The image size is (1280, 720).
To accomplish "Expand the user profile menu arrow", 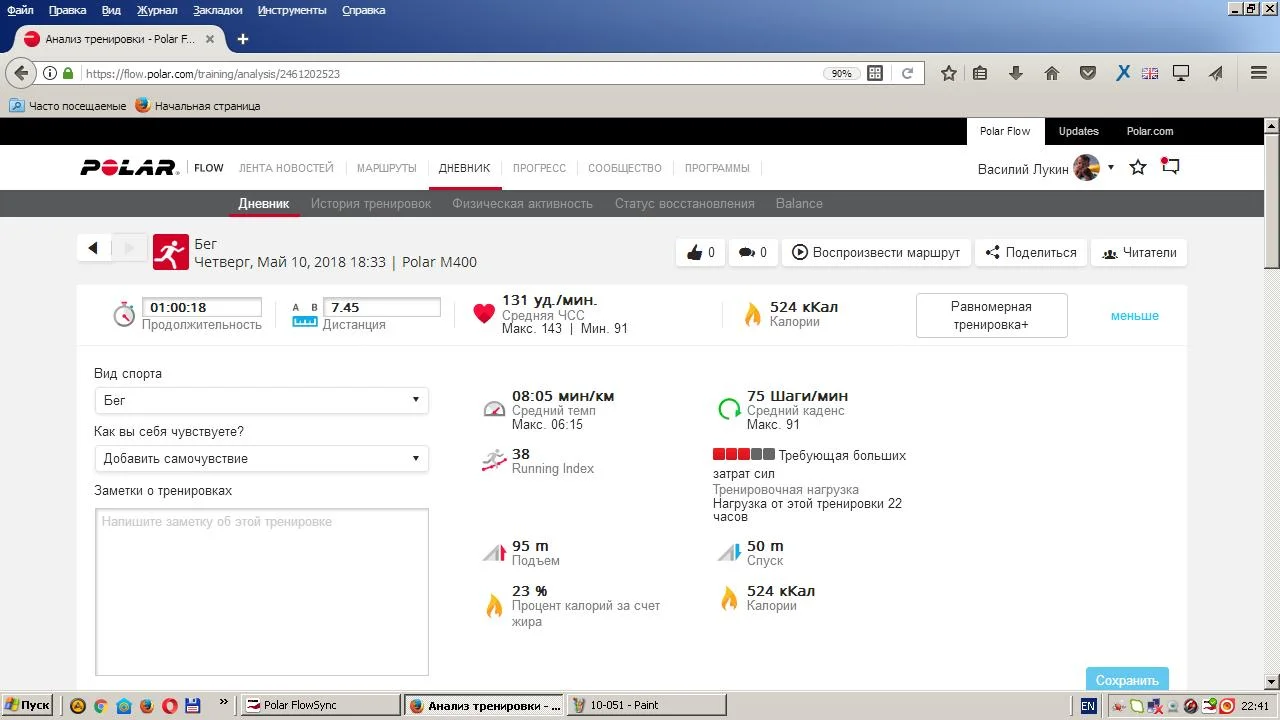I will (x=1110, y=168).
